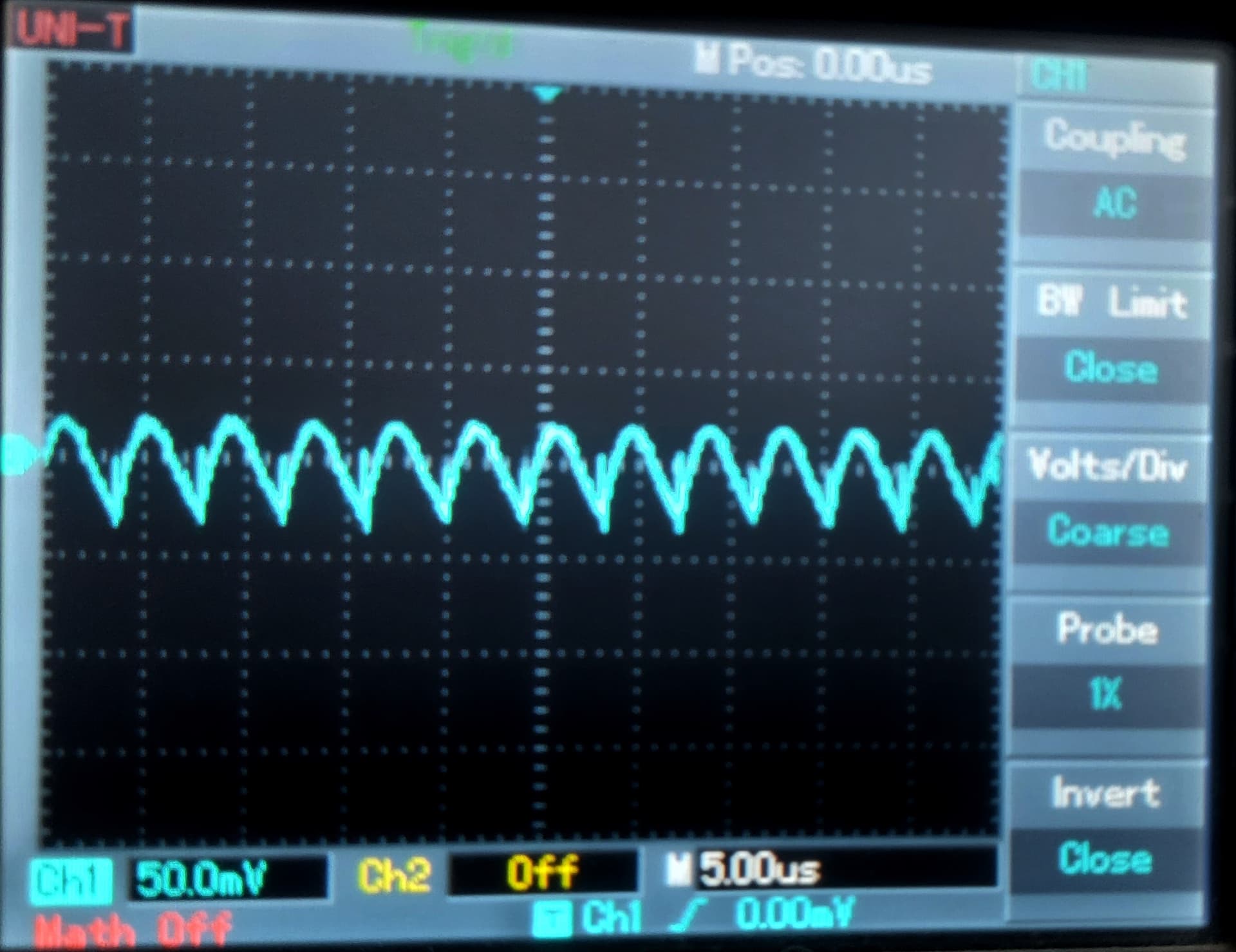Toggle BW Limit Close setting
Screen dimensions: 1236x952
(1111, 368)
